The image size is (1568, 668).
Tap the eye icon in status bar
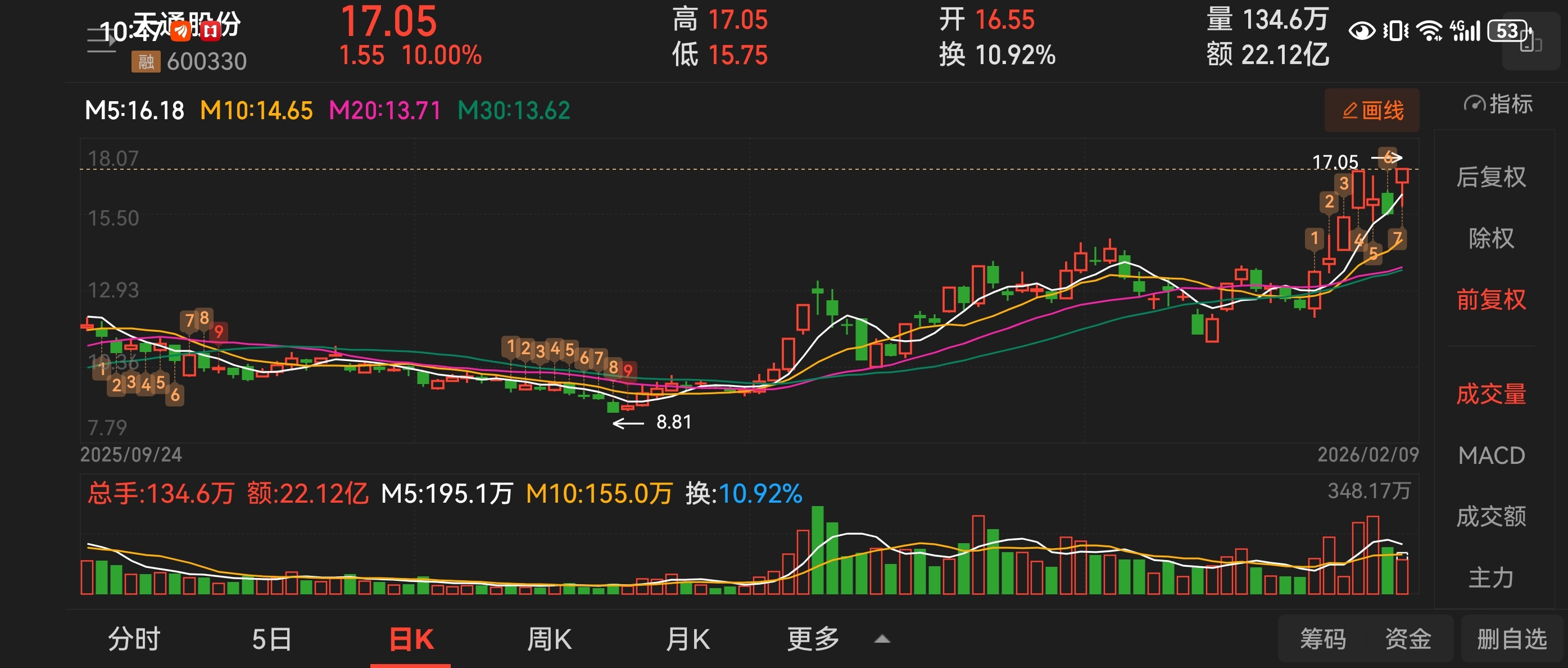tap(1362, 30)
